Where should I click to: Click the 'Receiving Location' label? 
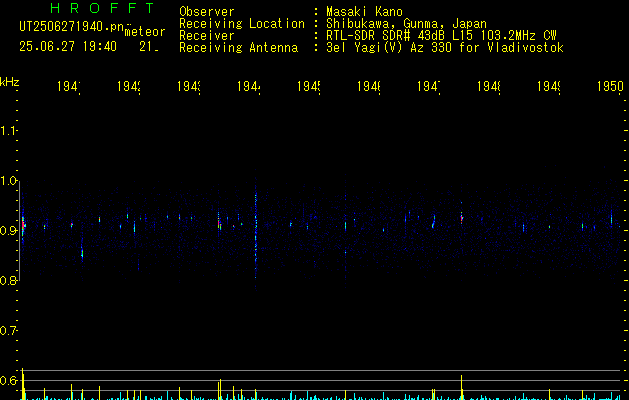pos(242,24)
